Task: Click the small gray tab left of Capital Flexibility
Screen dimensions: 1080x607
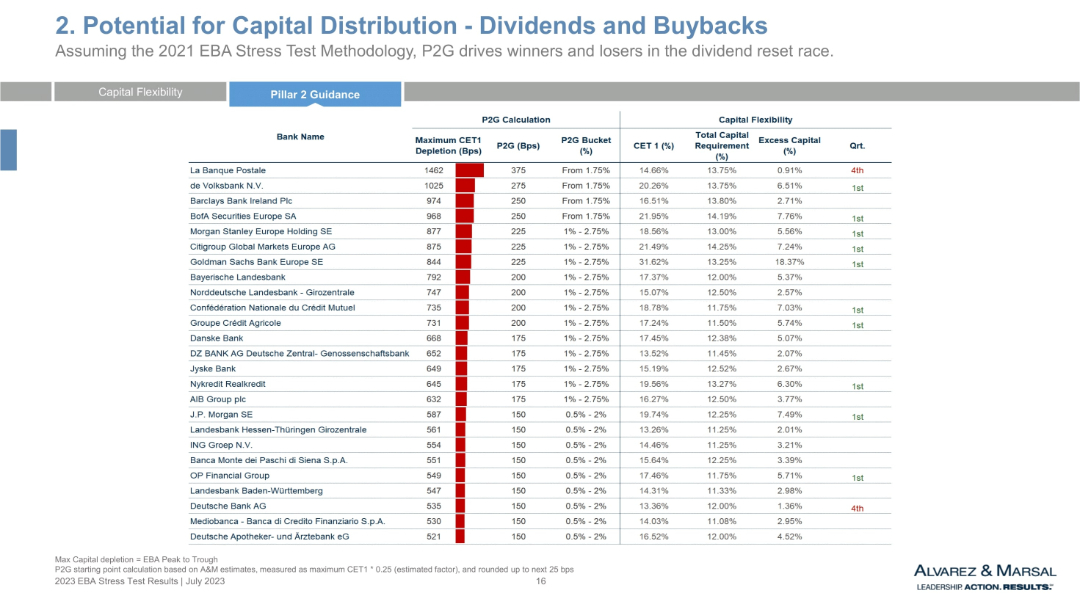Action: pyautogui.click(x=25, y=92)
